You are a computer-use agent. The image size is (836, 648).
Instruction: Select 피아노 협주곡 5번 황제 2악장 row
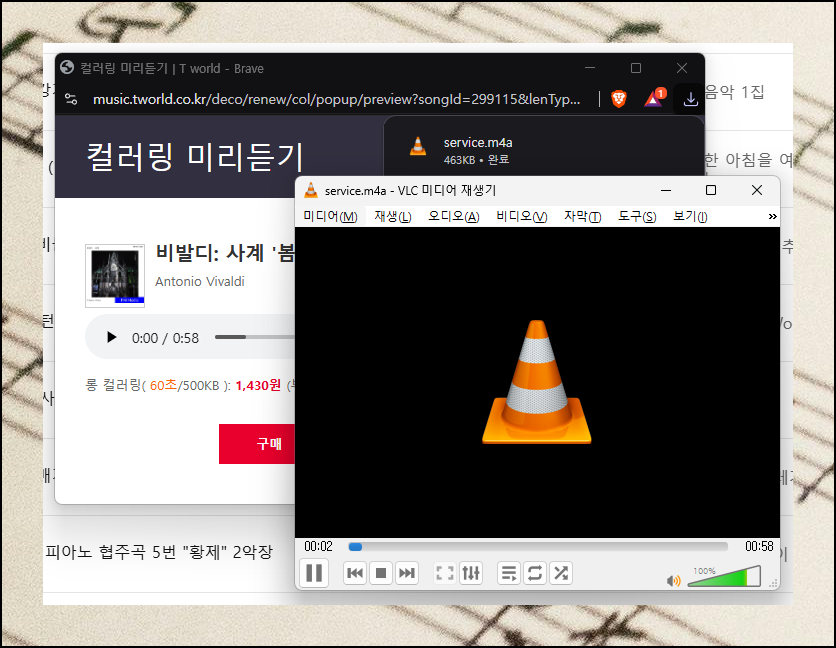[158, 553]
